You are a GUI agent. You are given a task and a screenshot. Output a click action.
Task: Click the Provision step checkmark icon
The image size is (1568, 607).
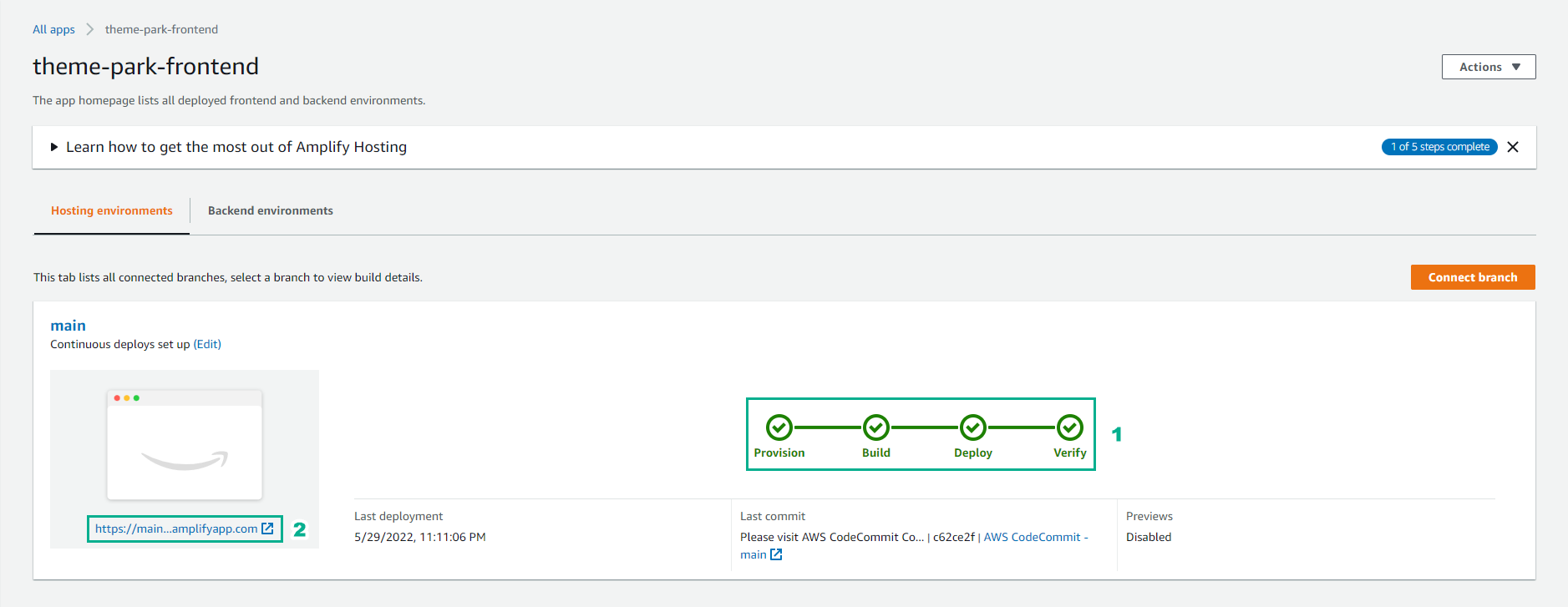click(x=779, y=427)
